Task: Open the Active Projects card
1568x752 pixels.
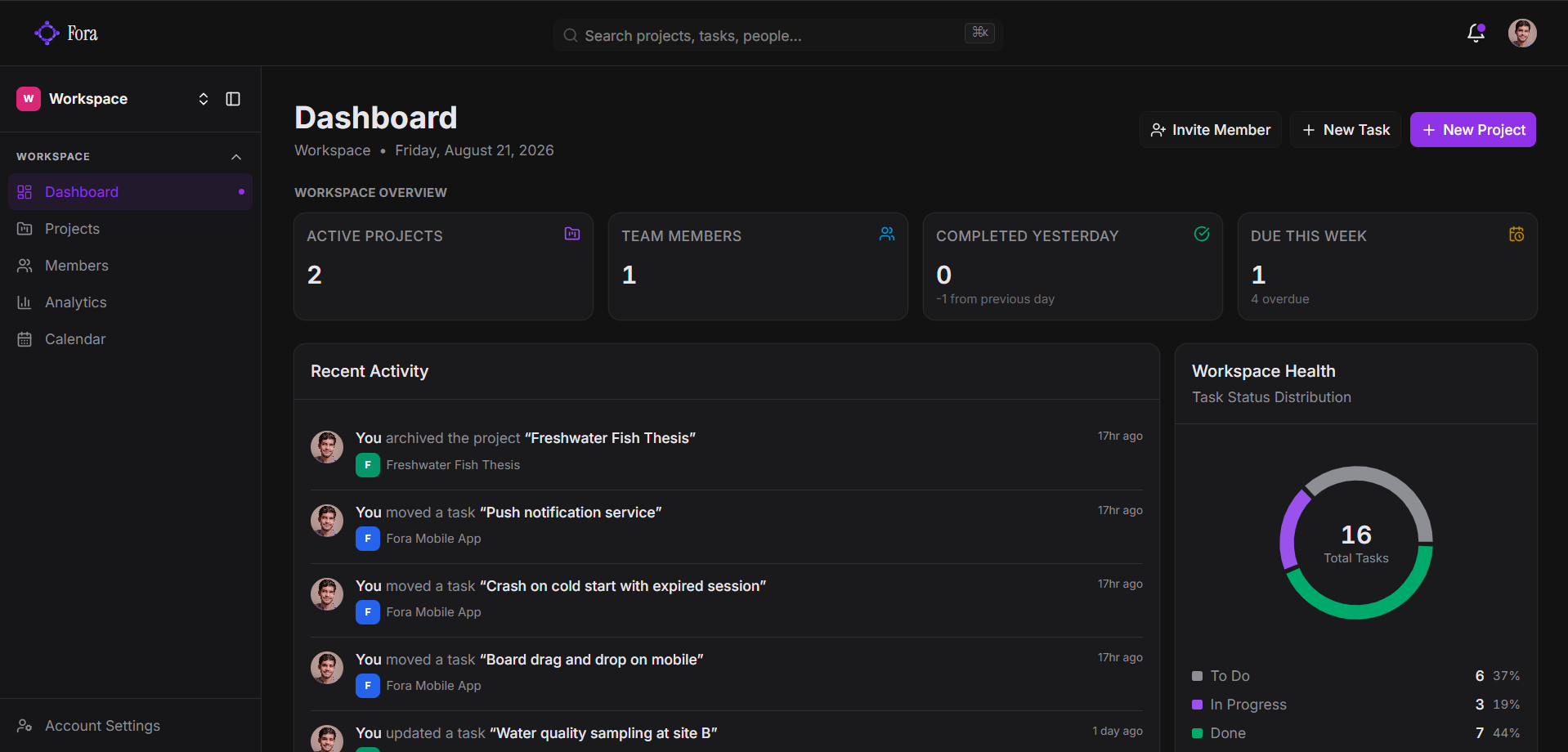Action: tap(443, 266)
